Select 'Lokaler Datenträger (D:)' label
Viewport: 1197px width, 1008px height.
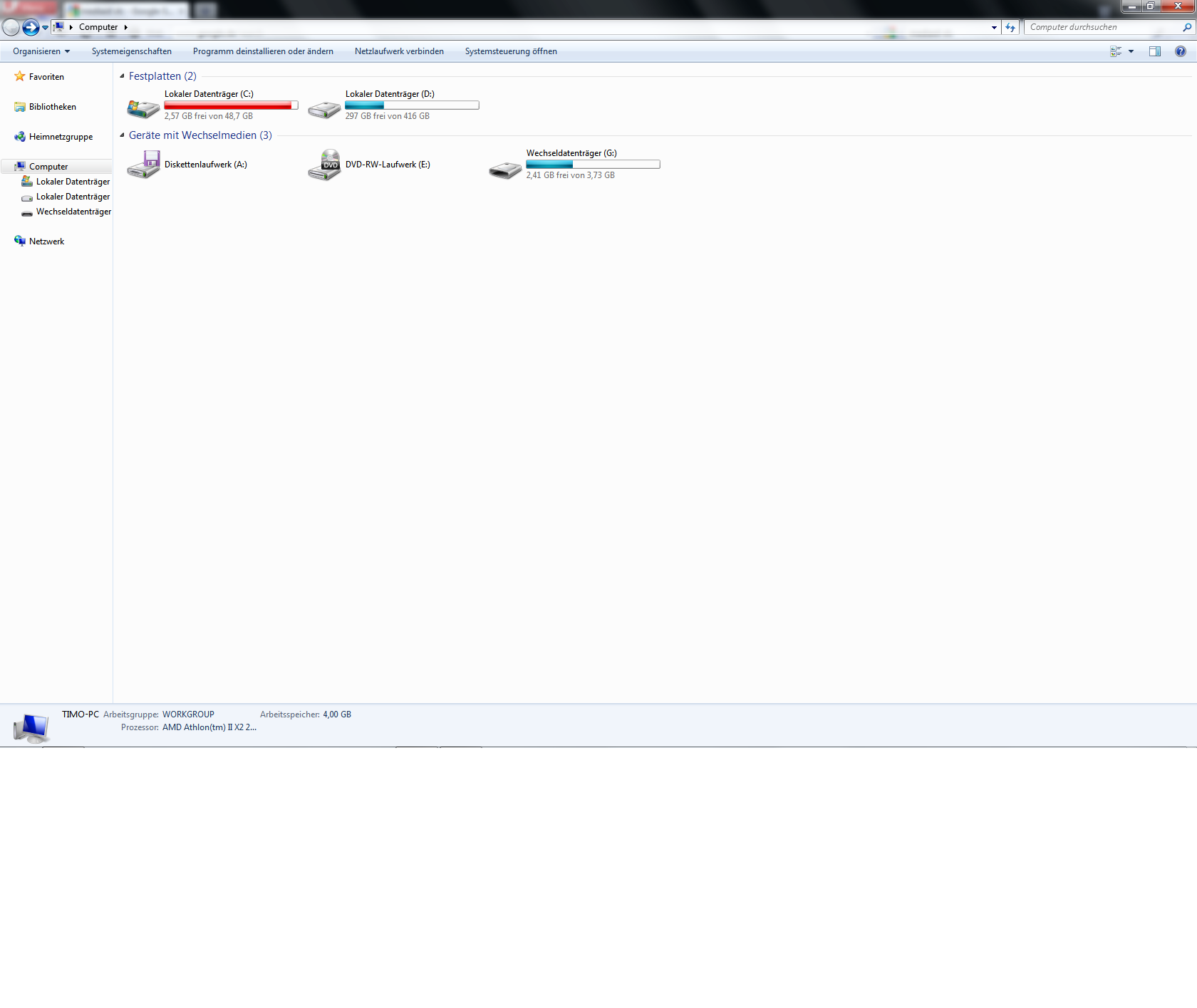[x=390, y=94]
